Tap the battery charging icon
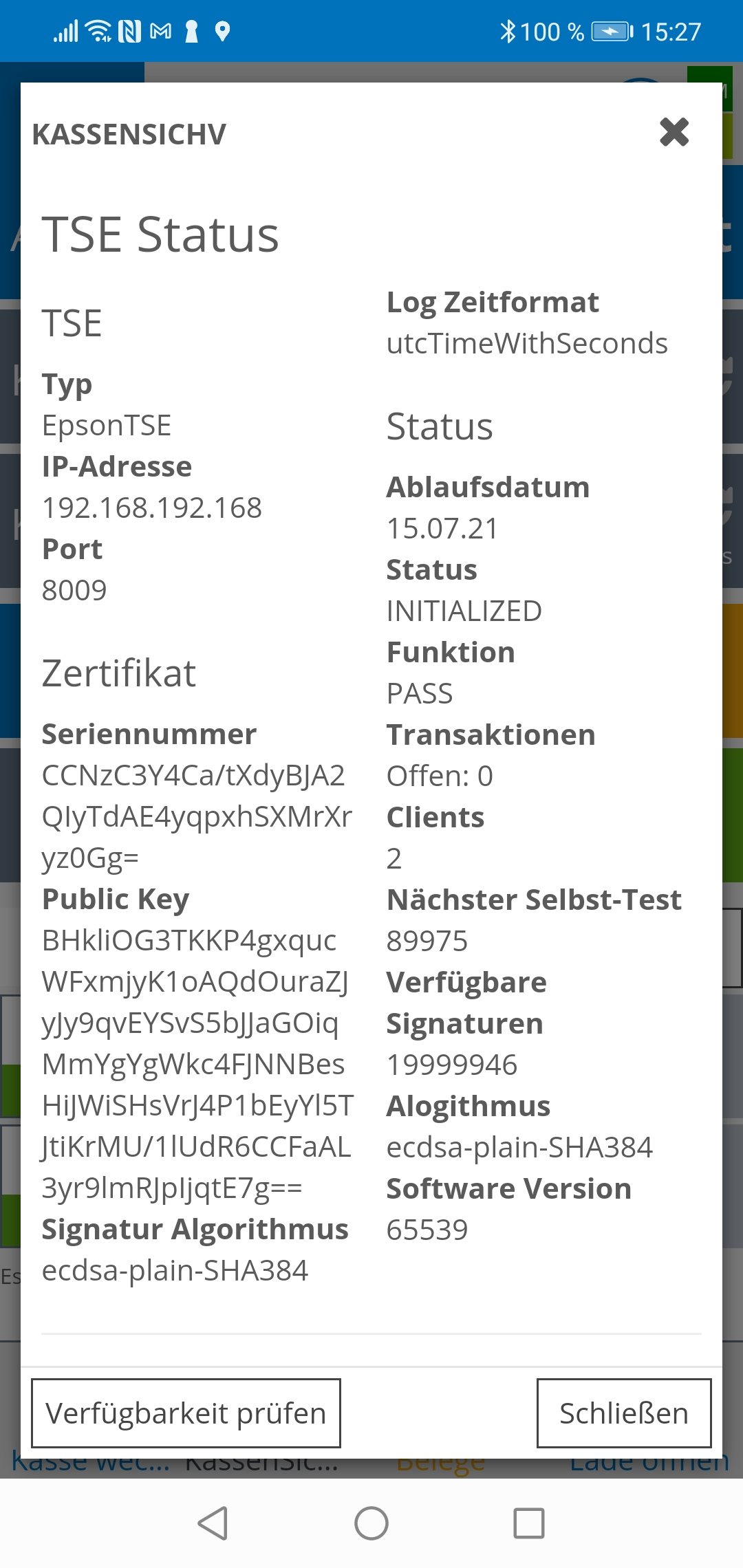743x1568 pixels. pyautogui.click(x=612, y=31)
